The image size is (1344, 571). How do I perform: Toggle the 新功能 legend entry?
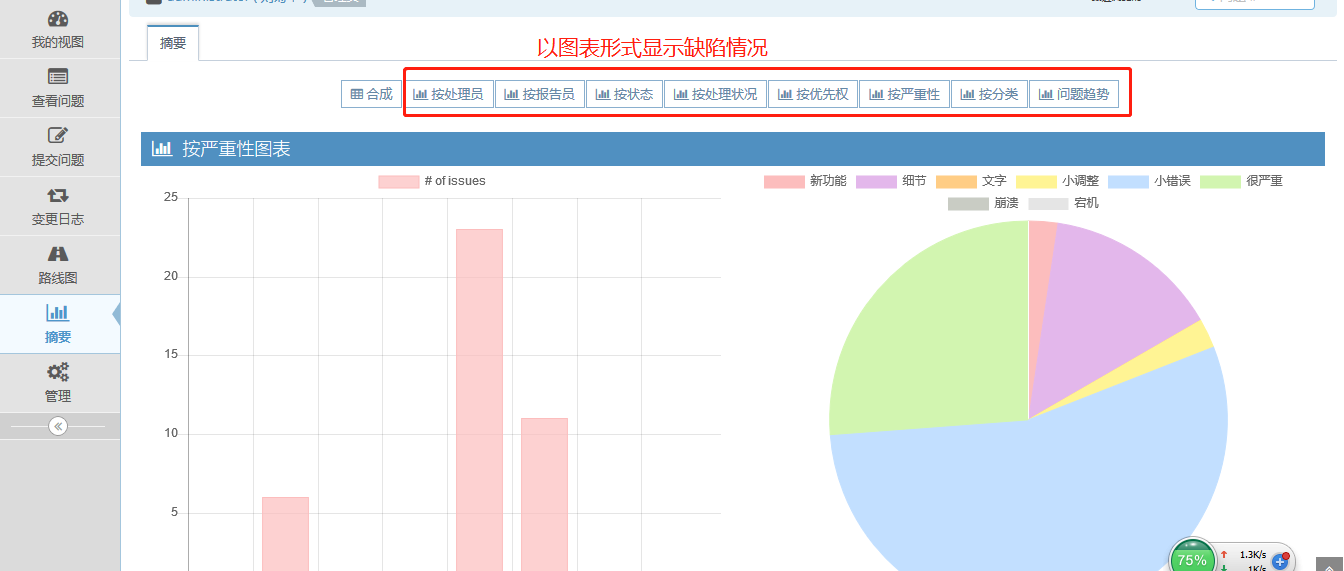(x=805, y=181)
